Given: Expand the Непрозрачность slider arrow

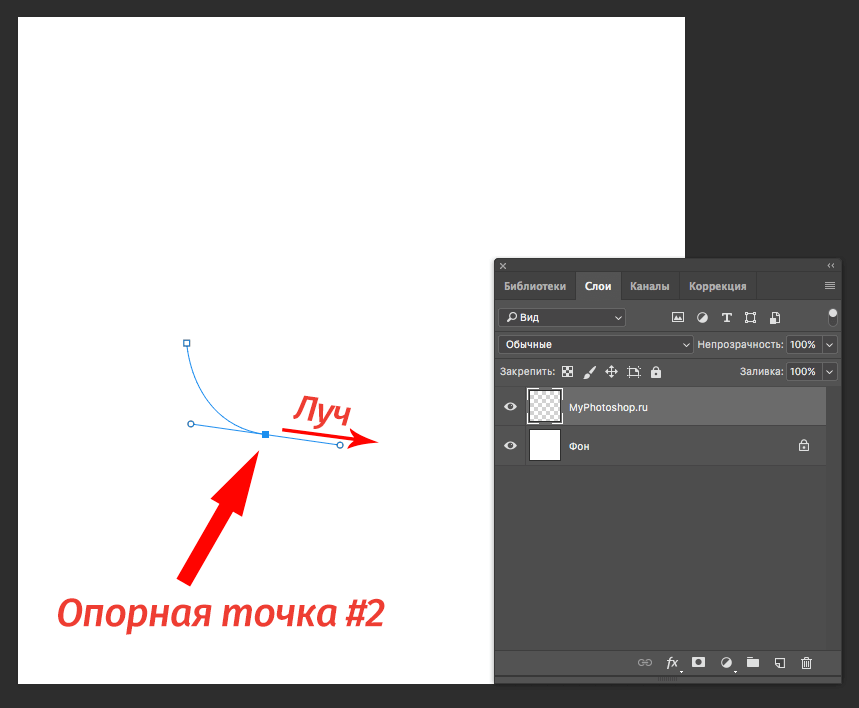Looking at the screenshot, I should [x=829, y=344].
